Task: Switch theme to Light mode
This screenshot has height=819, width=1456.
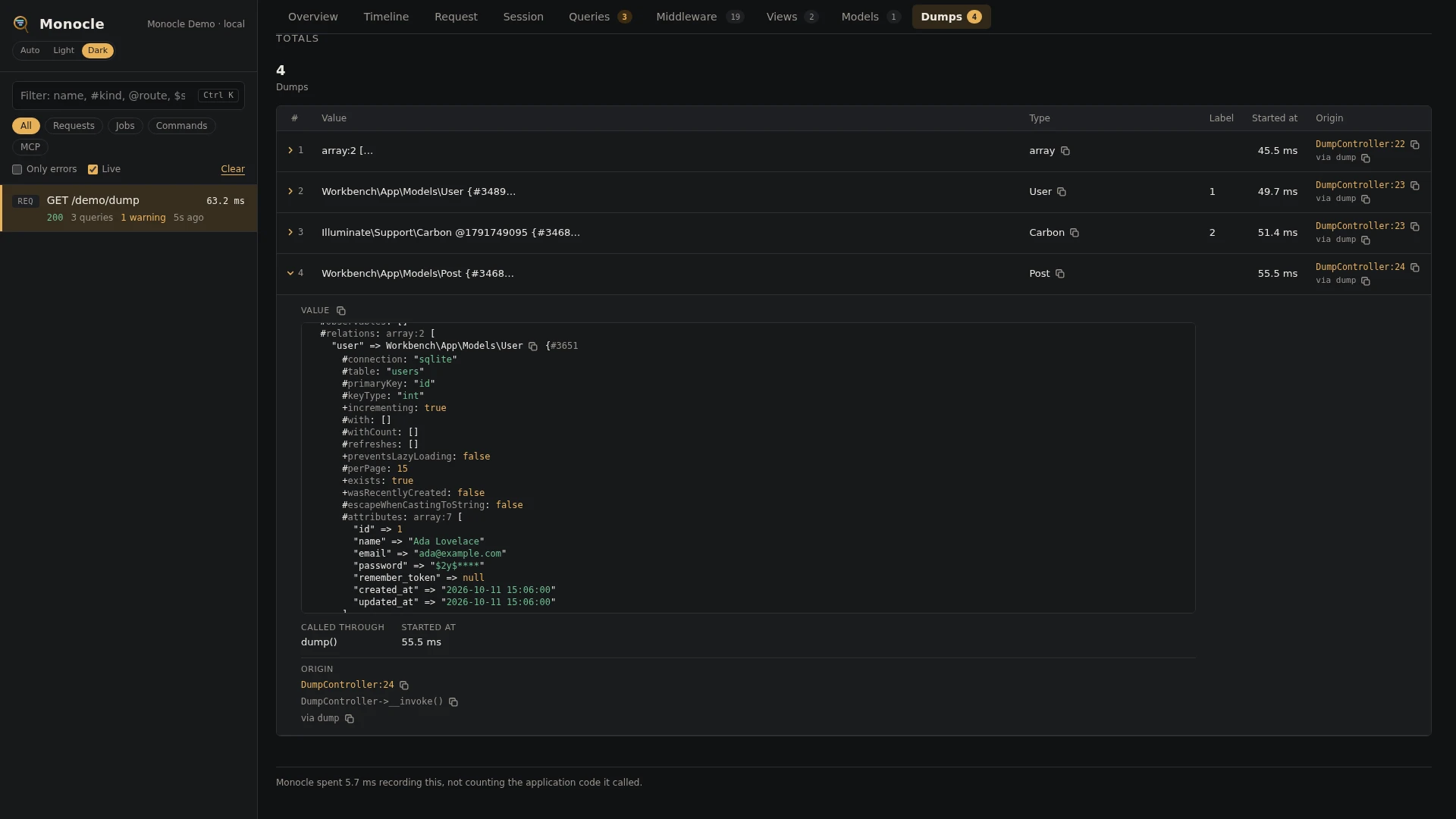Action: 64,51
